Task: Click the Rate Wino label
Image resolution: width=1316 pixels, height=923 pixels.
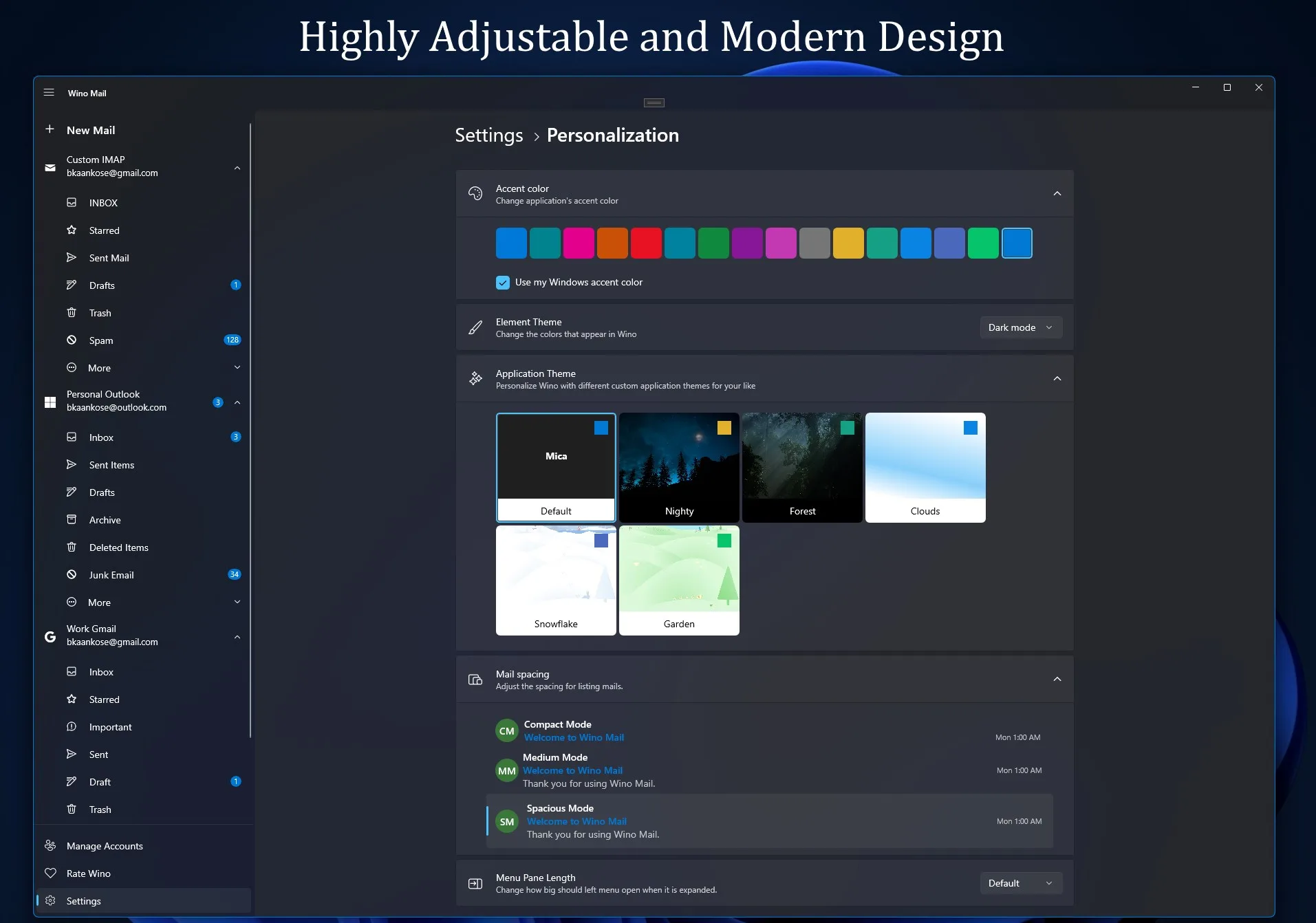Action: point(89,873)
